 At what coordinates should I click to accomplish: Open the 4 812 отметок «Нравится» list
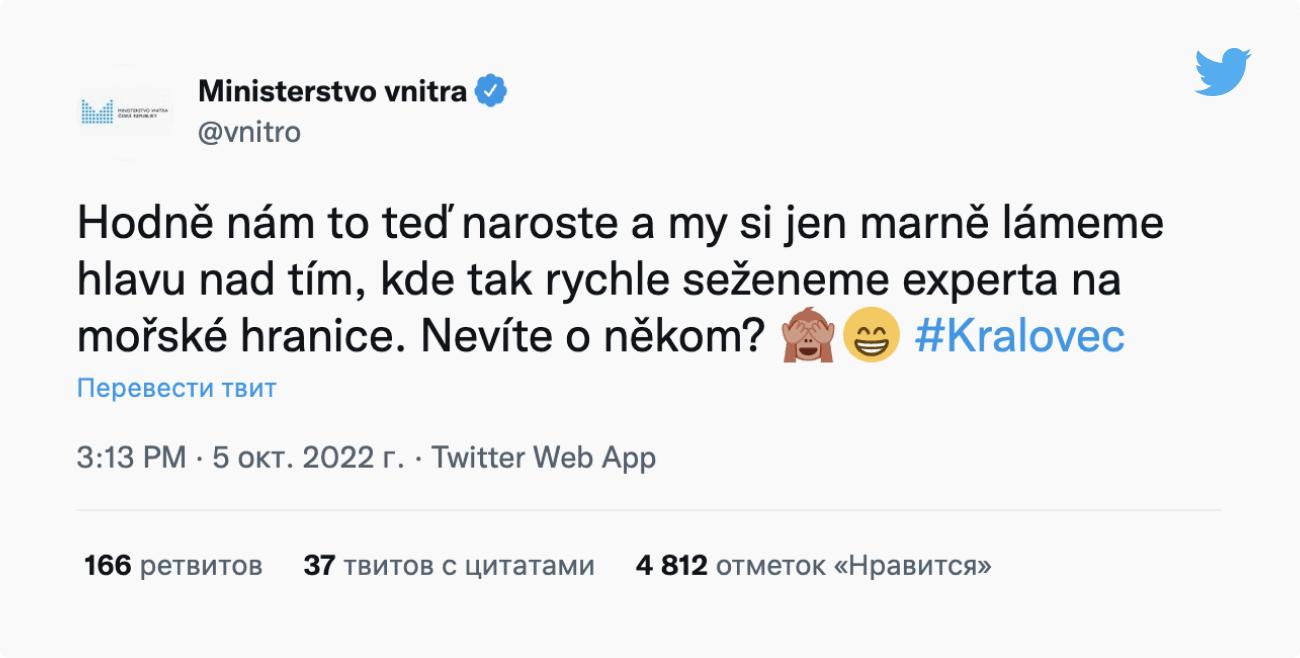click(x=813, y=566)
